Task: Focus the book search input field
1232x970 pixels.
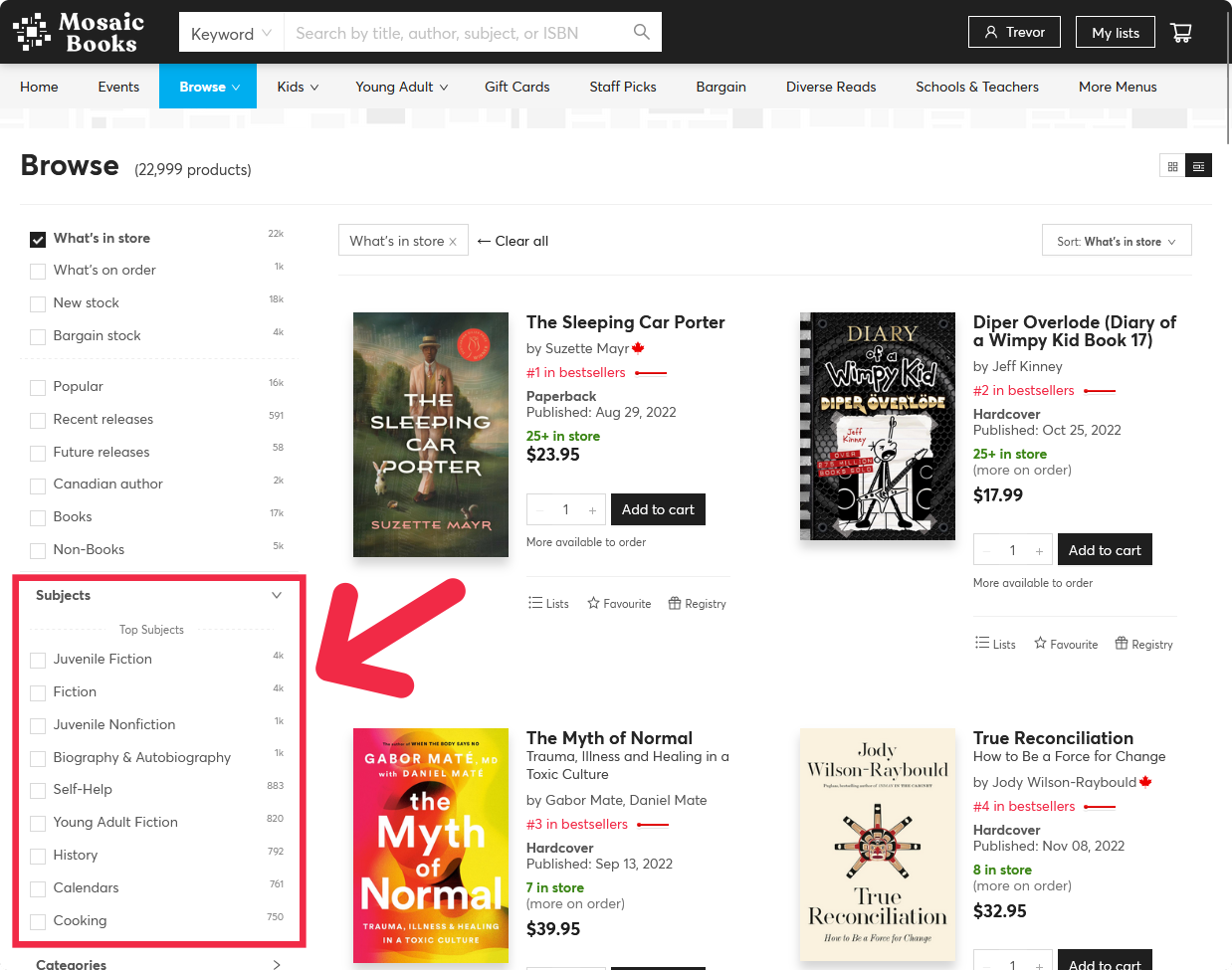Action: point(458,33)
